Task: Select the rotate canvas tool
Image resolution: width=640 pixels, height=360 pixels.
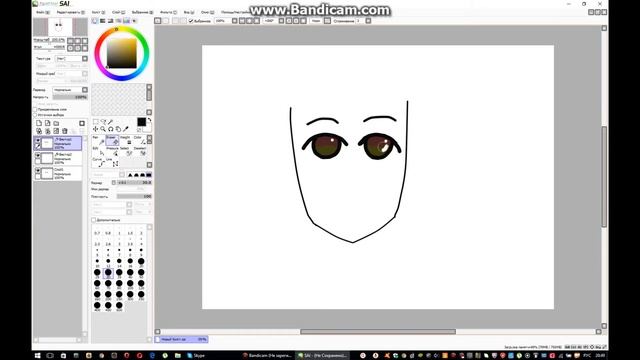Action: click(111, 129)
